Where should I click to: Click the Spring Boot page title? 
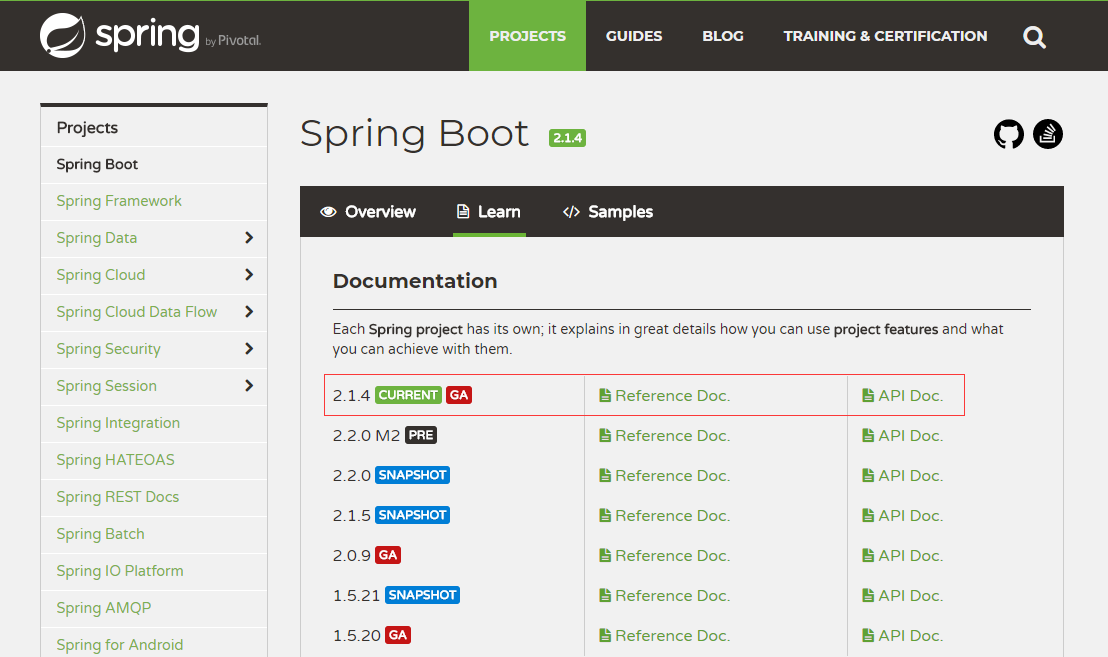click(414, 134)
